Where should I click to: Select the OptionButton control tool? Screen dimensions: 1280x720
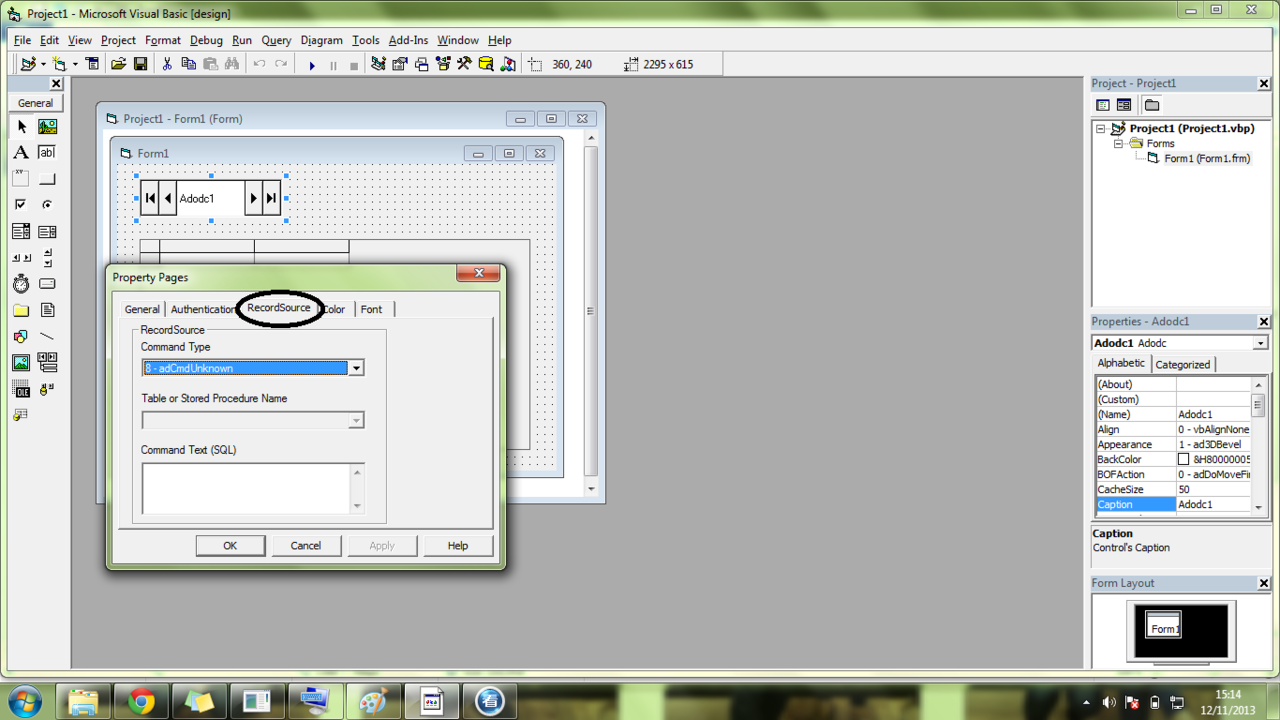click(x=47, y=205)
